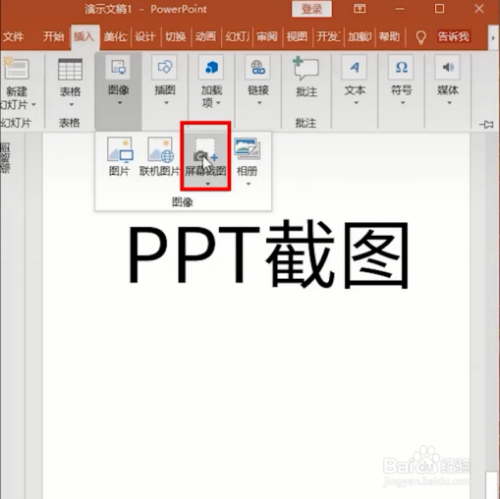
Task: Click the Sign in (登录) button
Action: click(312, 9)
